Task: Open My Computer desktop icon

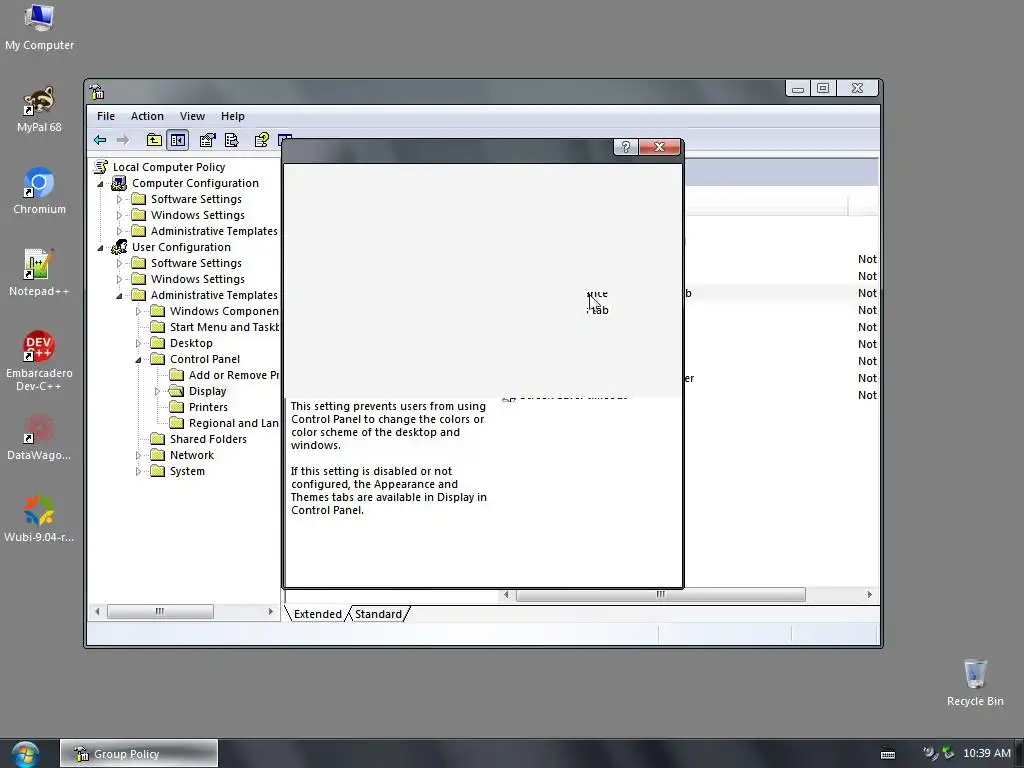Action: pos(39,27)
